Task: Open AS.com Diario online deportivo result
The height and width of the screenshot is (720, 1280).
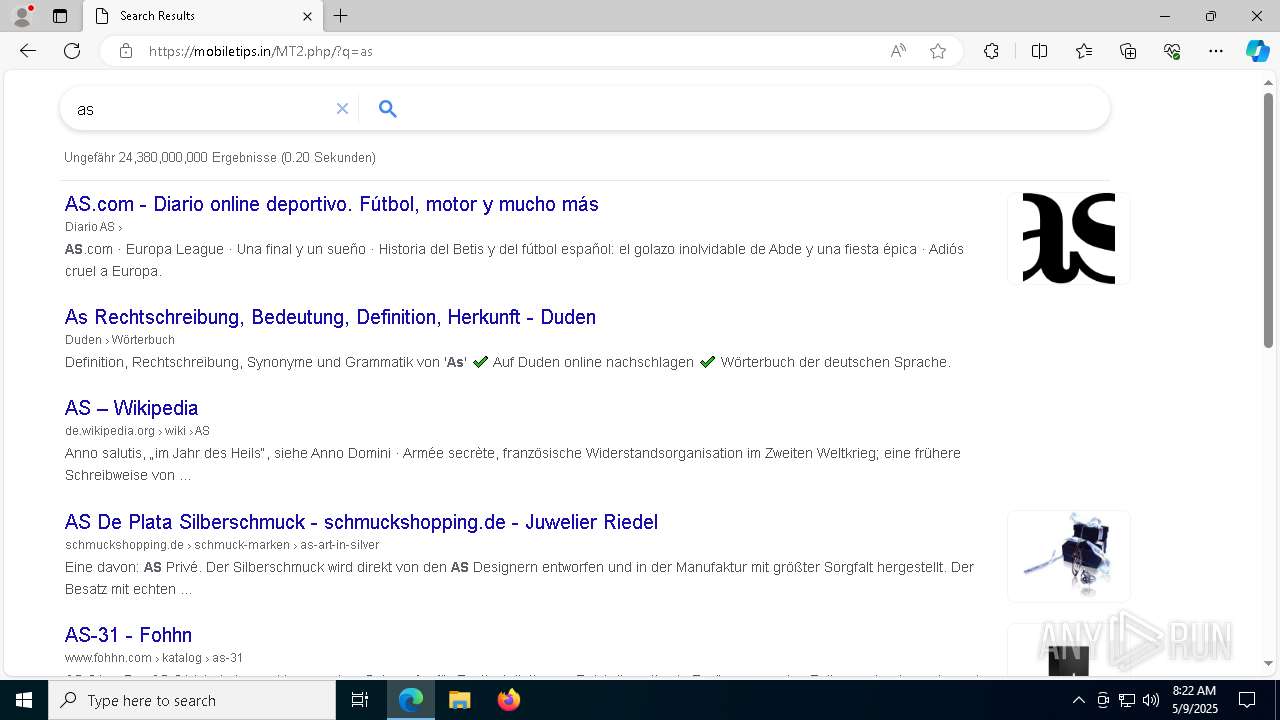Action: [332, 204]
